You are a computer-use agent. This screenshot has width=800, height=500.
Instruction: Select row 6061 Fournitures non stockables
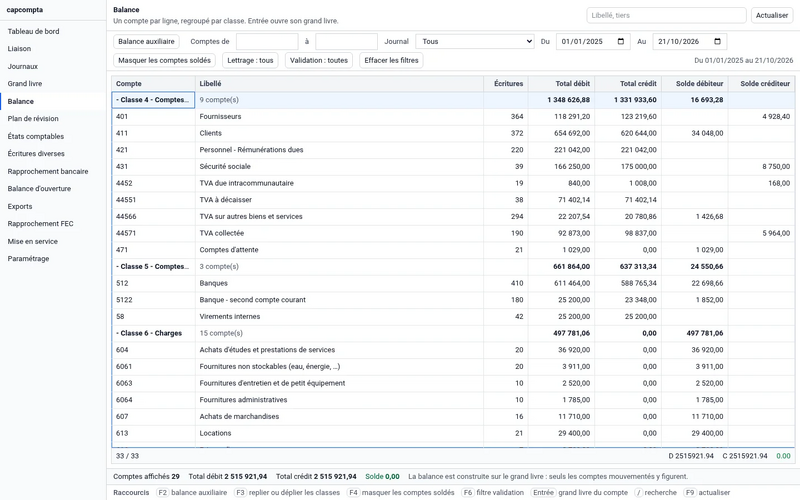click(x=453, y=366)
